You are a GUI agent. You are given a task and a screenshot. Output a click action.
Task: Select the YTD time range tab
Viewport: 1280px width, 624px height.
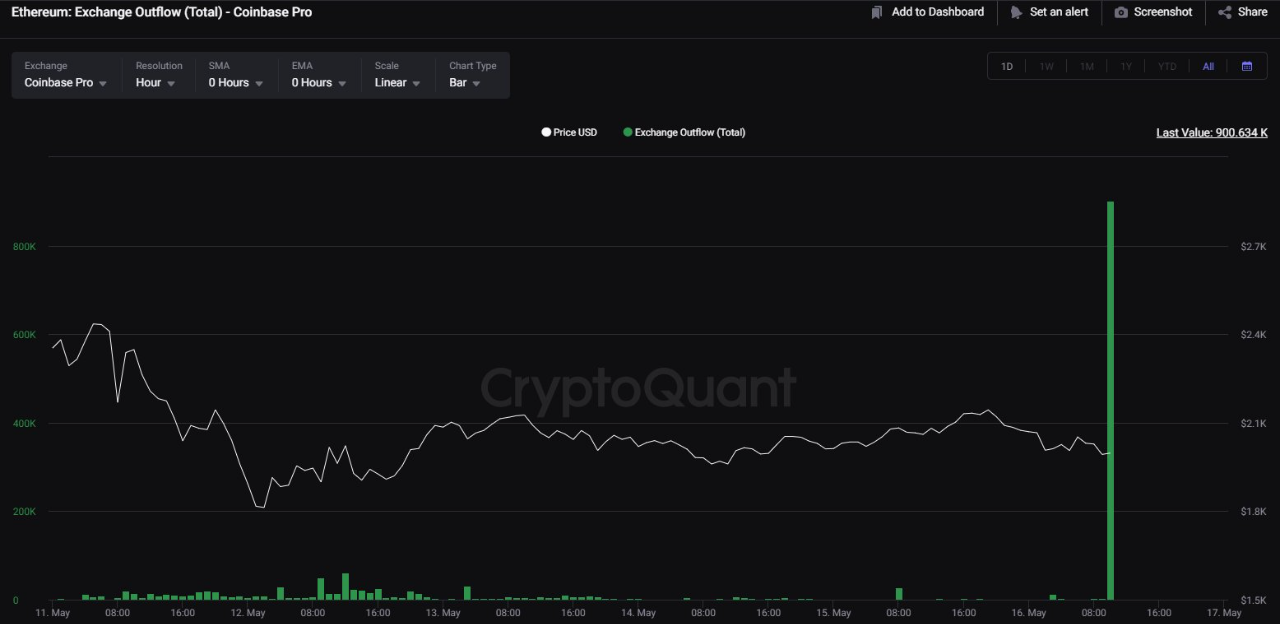1167,66
